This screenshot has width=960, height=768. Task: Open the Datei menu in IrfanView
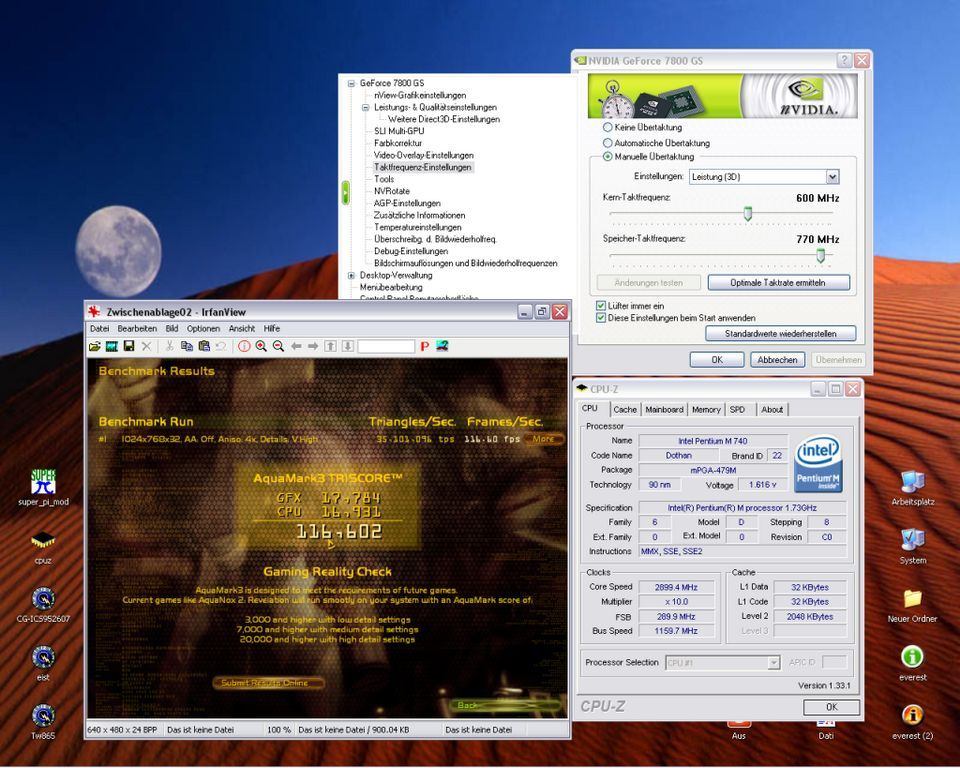[x=99, y=329]
